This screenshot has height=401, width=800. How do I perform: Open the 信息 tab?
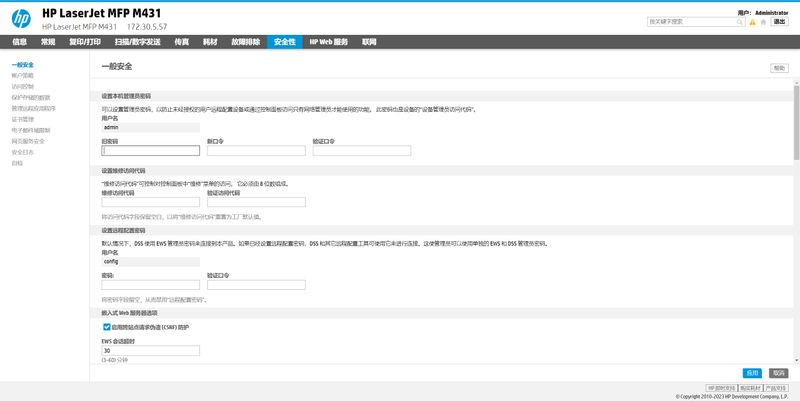19,42
